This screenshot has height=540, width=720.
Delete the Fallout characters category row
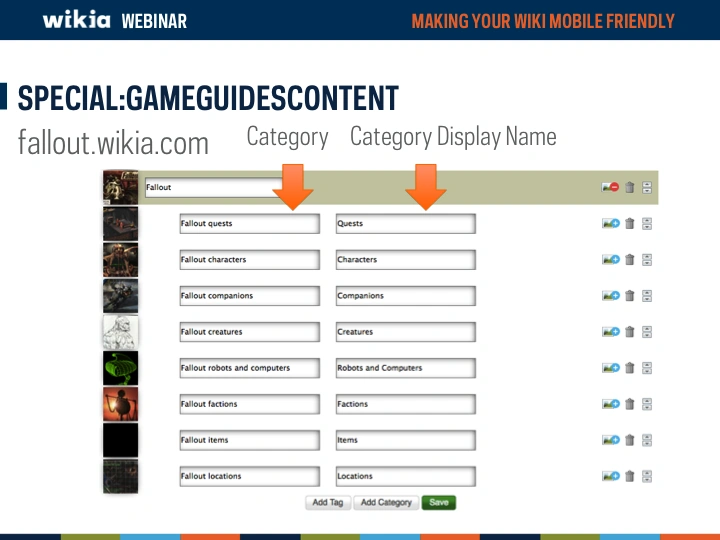630,260
